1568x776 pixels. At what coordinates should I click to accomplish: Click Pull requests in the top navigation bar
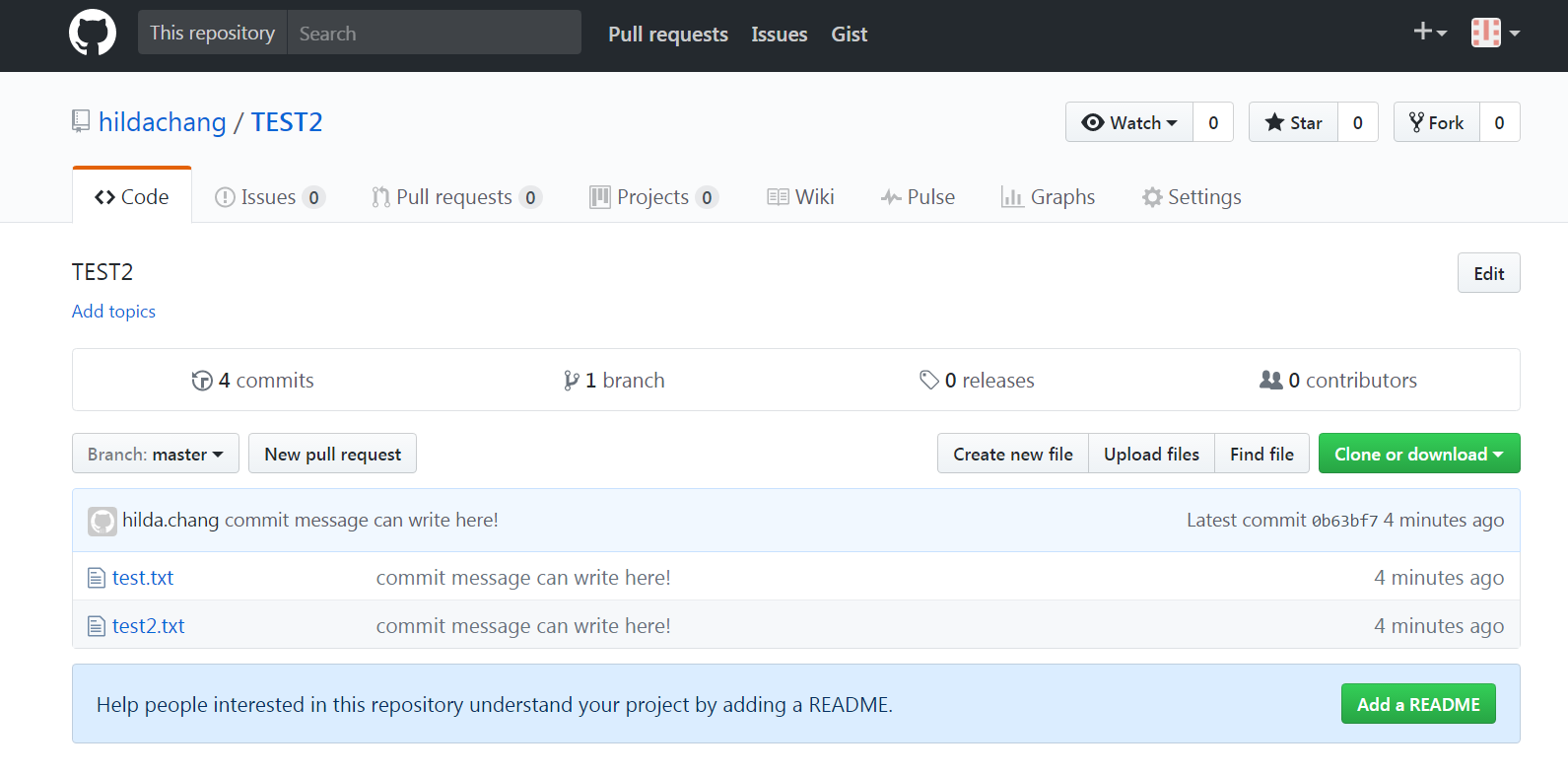coord(668,34)
